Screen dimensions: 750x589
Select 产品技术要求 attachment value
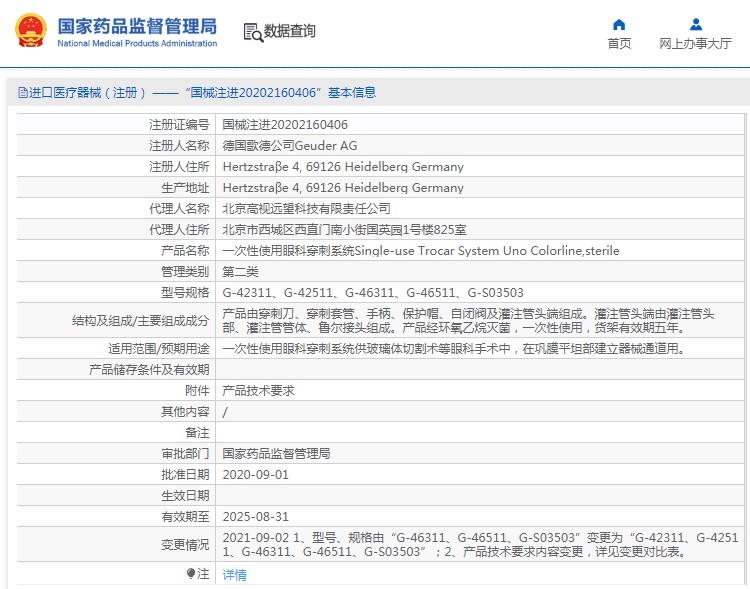pyautogui.click(x=258, y=391)
